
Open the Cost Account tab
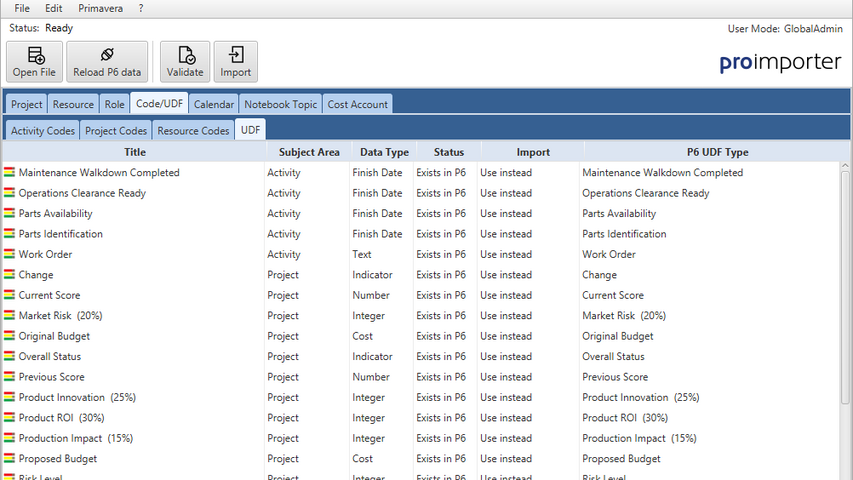pos(358,104)
